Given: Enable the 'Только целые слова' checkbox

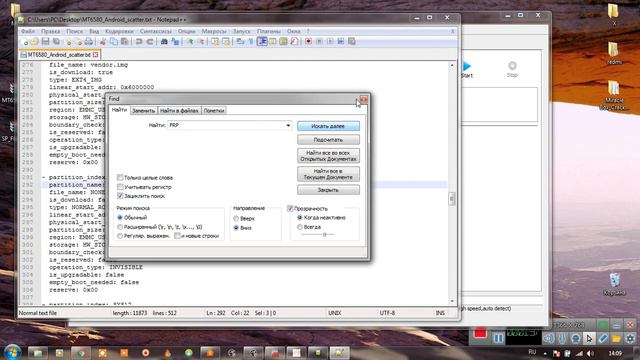Looking at the screenshot, I should [120, 178].
